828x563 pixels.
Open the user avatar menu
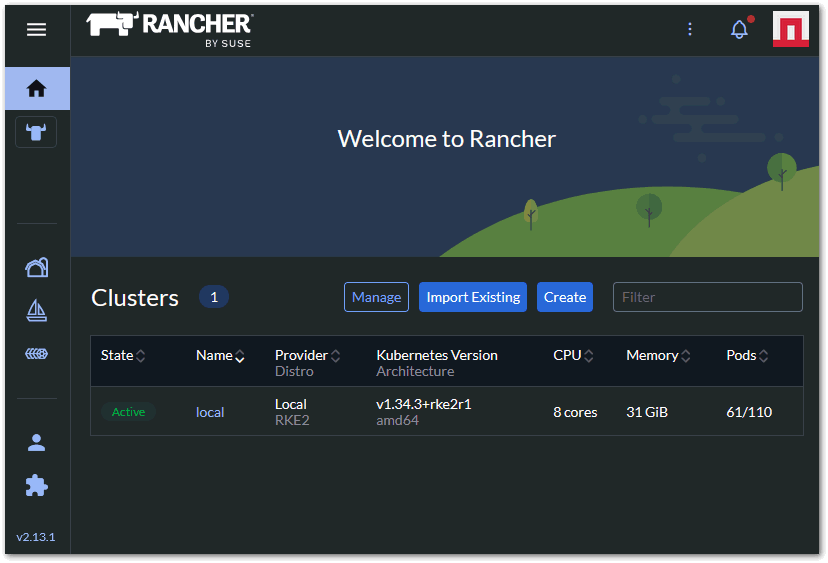[791, 29]
